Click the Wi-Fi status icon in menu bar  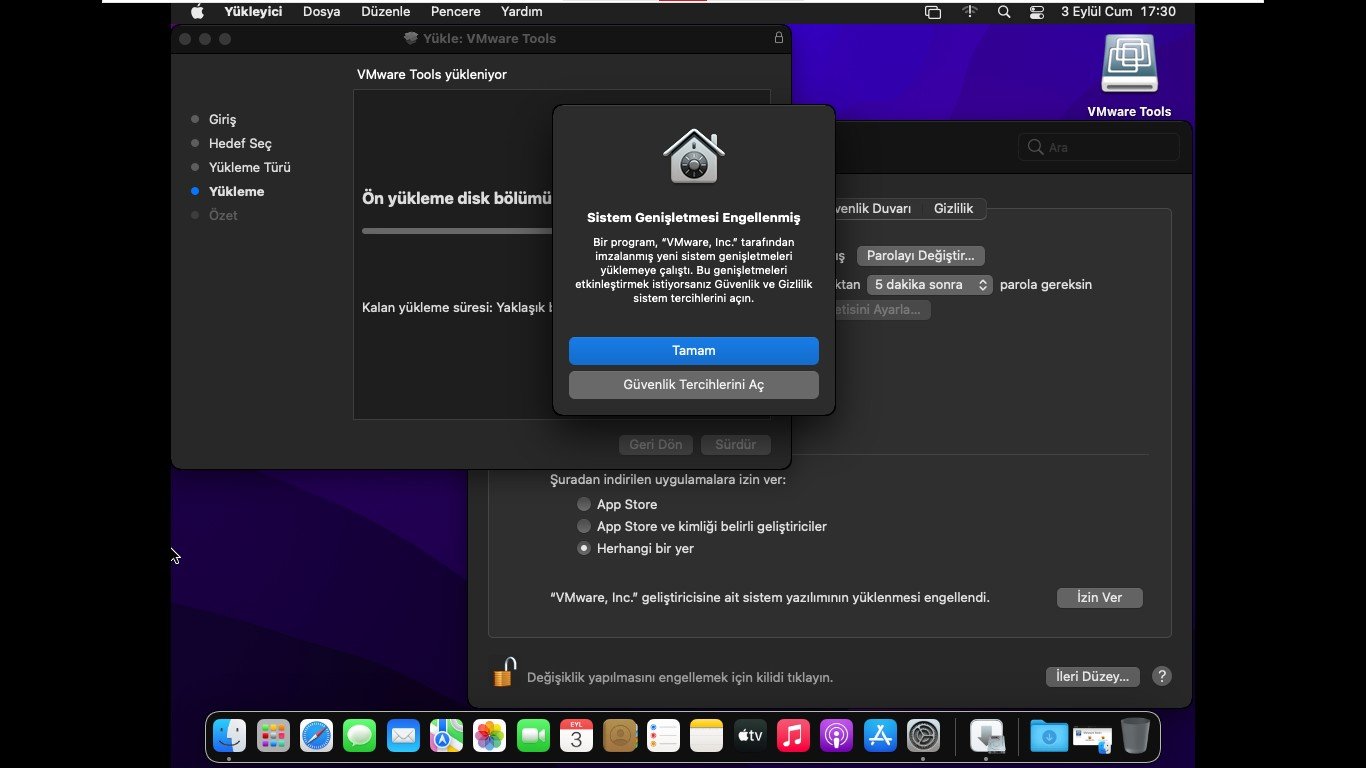(970, 12)
